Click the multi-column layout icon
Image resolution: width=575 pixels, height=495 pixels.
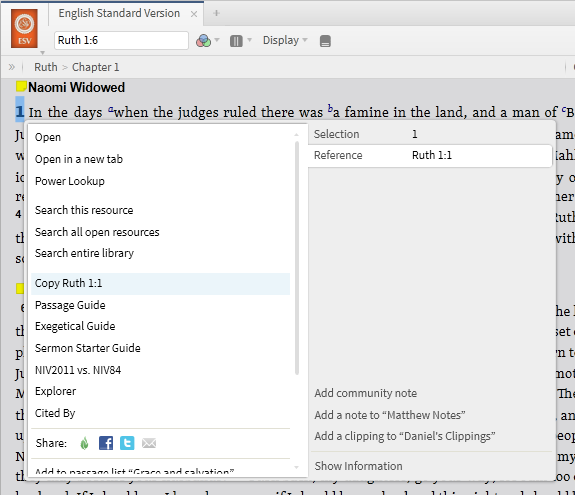(x=236, y=41)
